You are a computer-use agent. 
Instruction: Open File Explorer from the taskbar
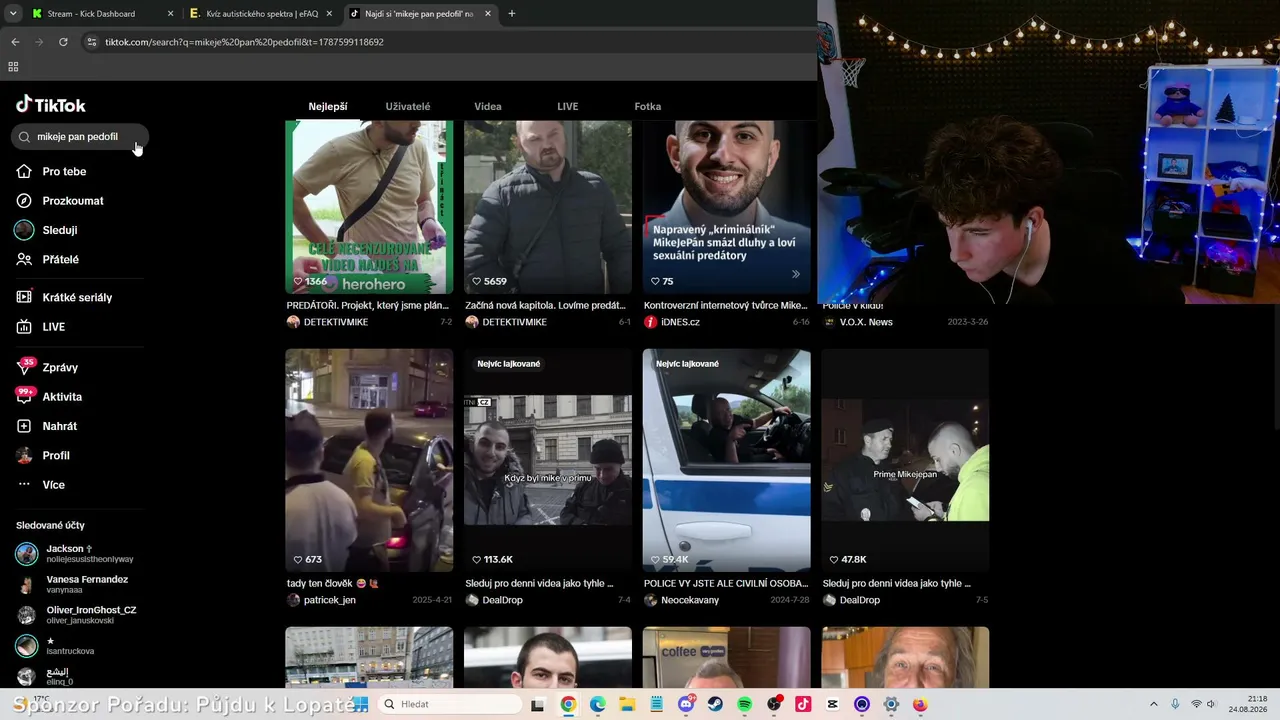click(627, 704)
